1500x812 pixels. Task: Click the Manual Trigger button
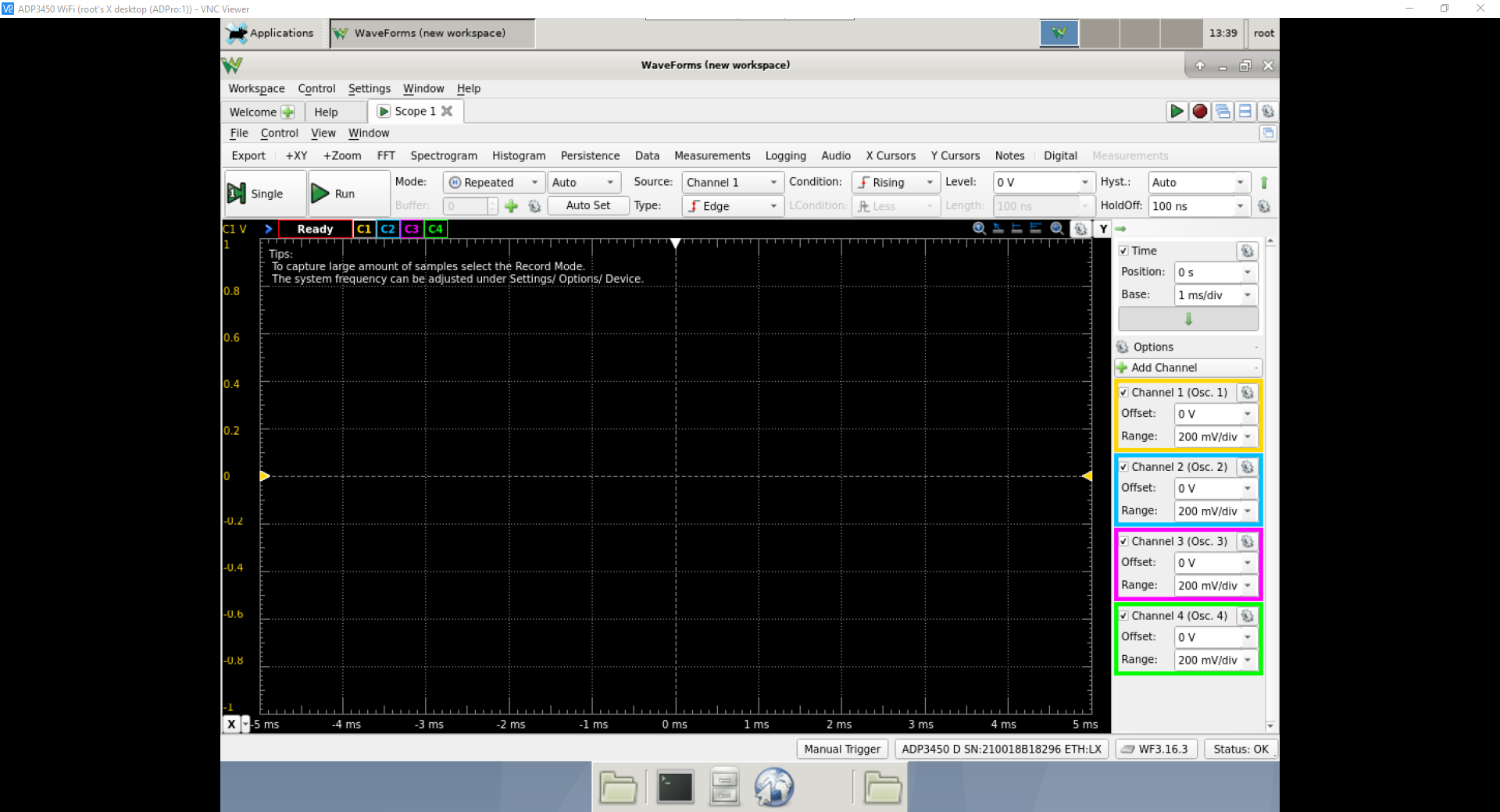pos(842,750)
